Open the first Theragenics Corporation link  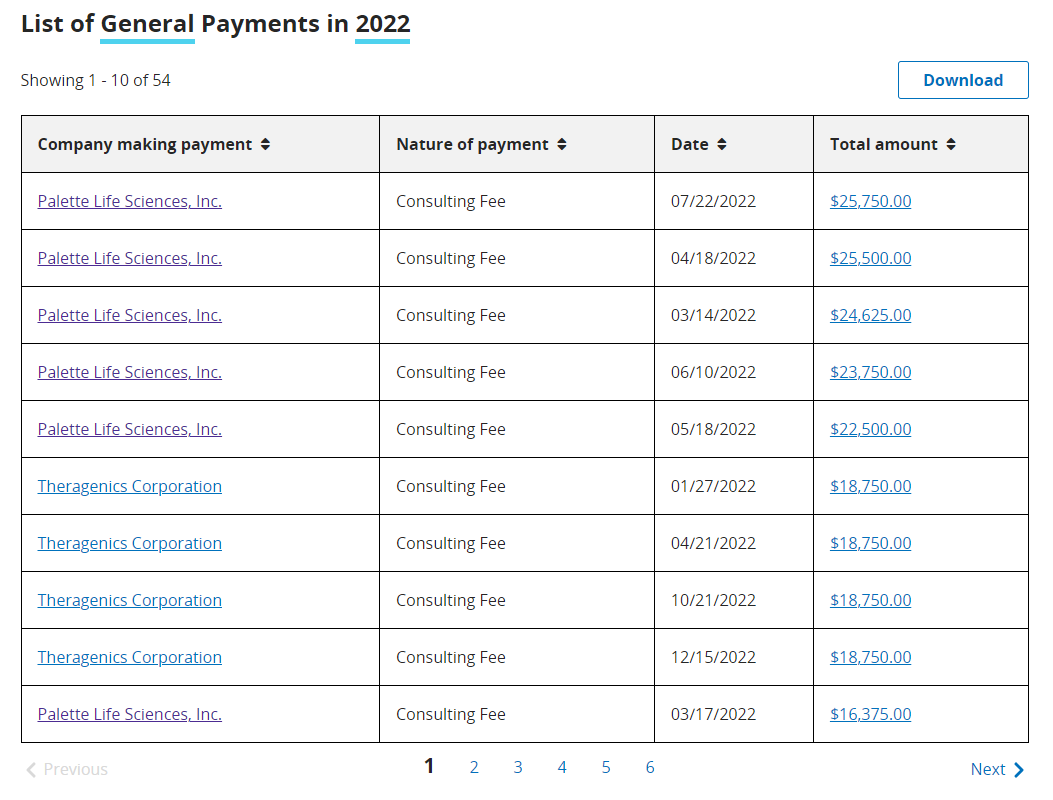coord(130,486)
